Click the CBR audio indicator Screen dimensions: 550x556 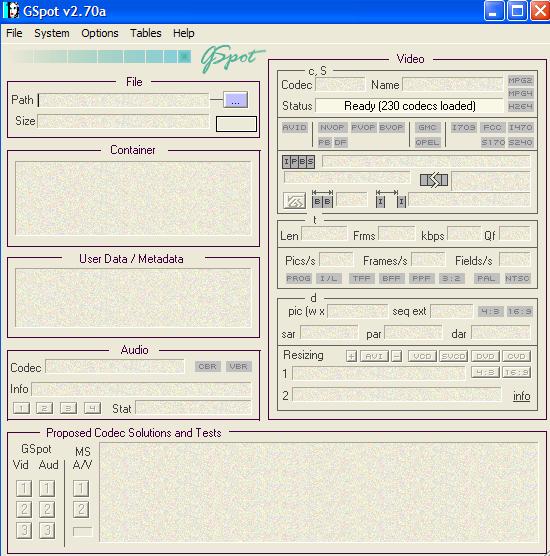[207, 367]
